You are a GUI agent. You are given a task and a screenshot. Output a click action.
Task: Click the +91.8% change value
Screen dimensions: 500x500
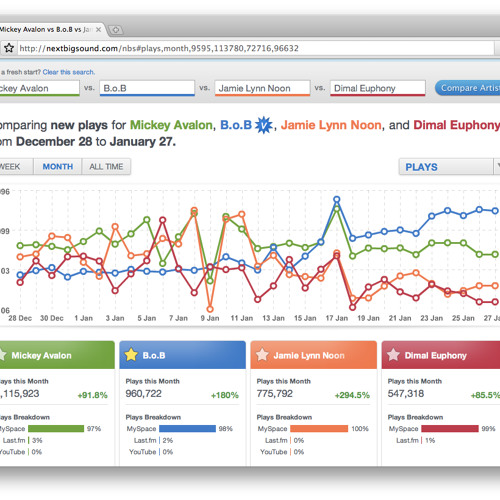(x=92, y=395)
